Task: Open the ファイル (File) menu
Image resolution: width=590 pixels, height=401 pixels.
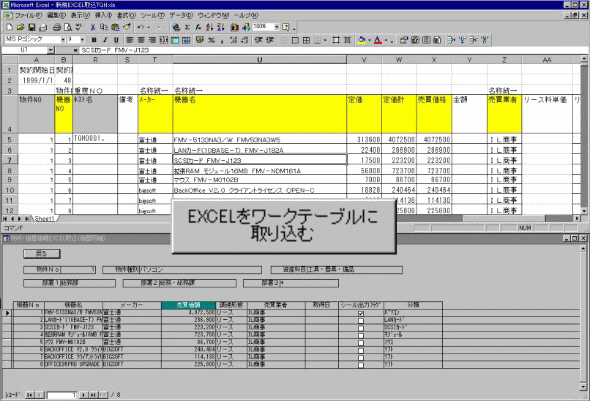Action: (x=28, y=15)
